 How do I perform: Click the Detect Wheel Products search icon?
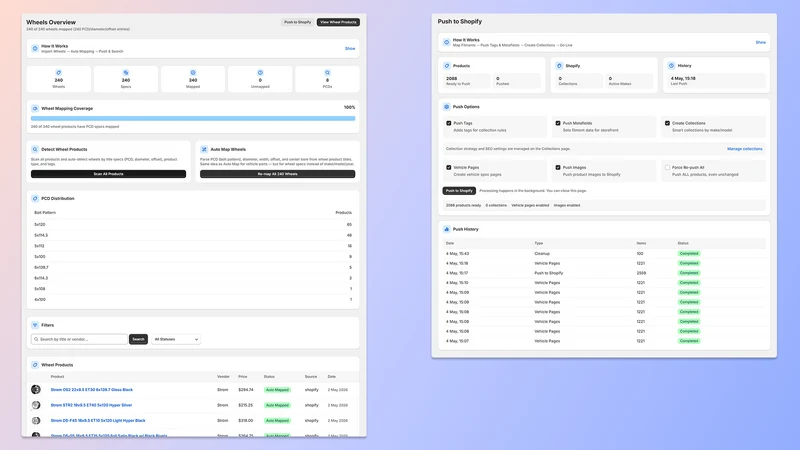pos(35,149)
